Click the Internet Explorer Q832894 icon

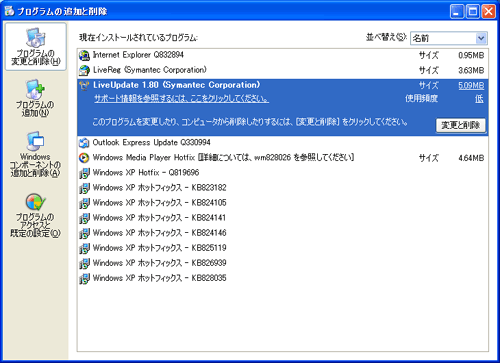(84, 55)
